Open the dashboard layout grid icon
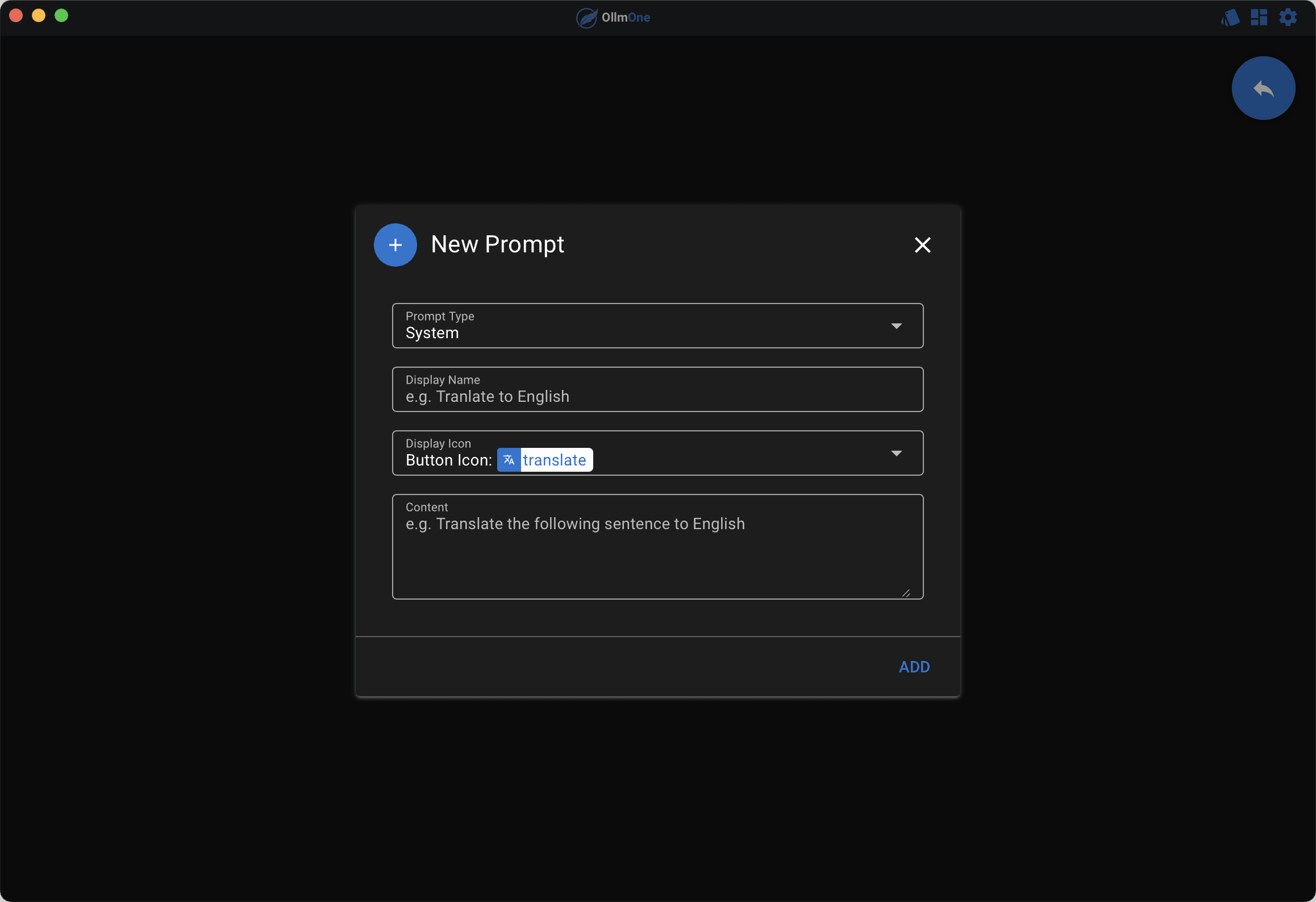 point(1259,18)
